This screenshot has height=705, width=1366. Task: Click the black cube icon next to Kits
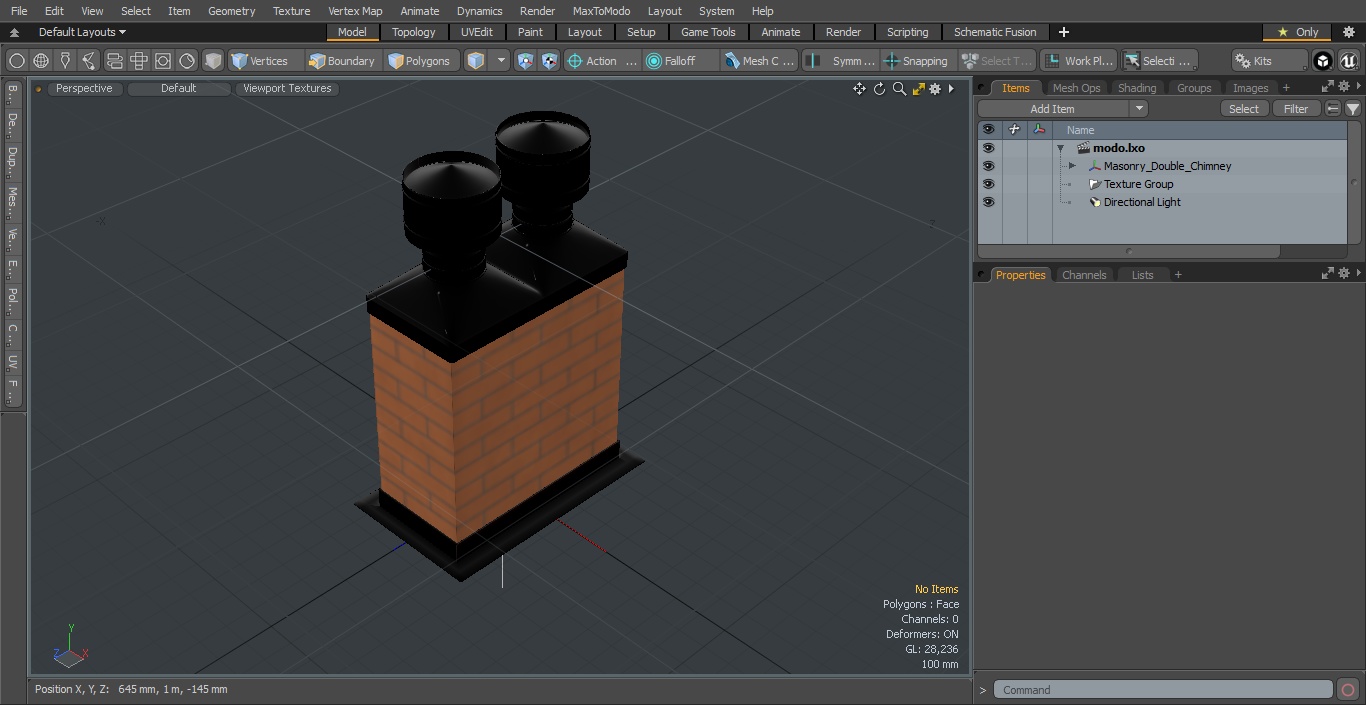(1323, 61)
